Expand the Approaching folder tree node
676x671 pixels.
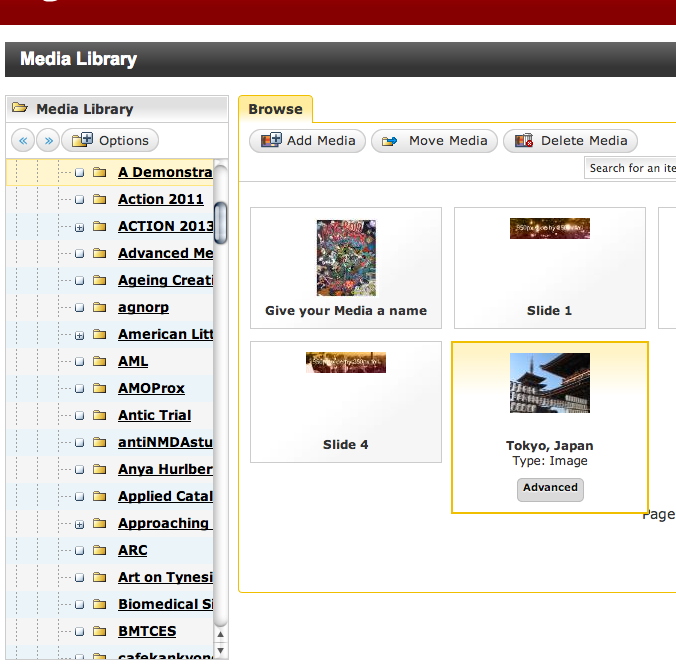point(79,524)
